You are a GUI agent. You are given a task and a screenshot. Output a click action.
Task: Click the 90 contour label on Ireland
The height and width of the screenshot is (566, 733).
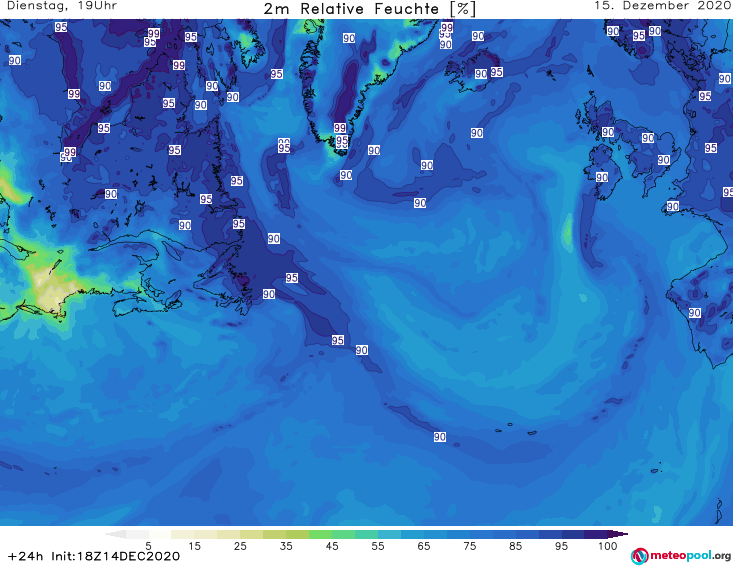pos(602,177)
